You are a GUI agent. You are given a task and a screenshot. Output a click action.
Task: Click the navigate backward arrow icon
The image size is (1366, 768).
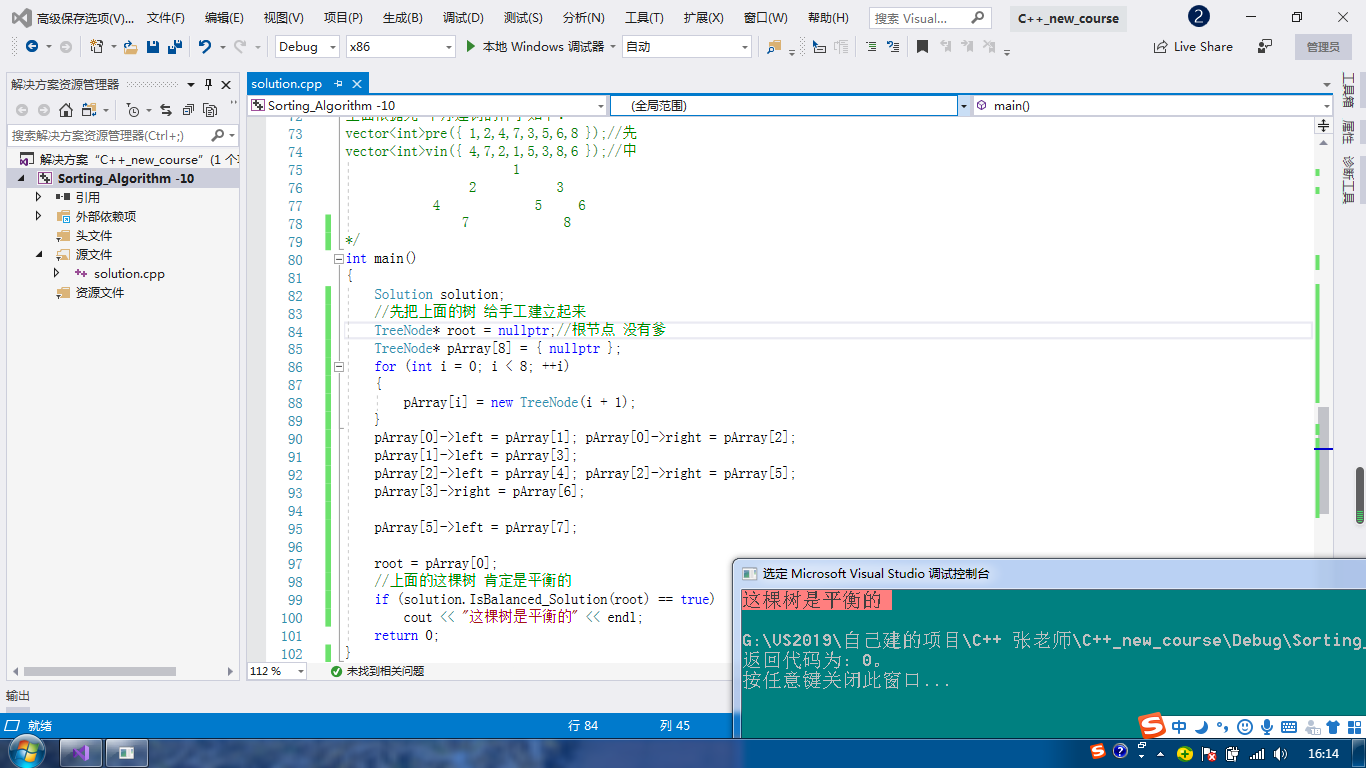click(x=32, y=46)
